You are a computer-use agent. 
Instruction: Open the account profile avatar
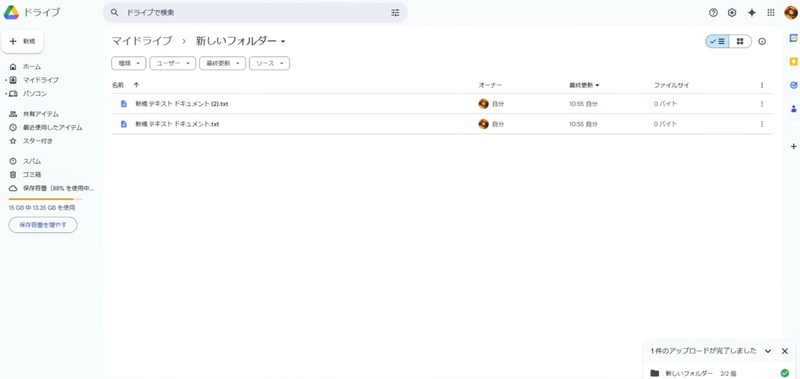point(791,12)
